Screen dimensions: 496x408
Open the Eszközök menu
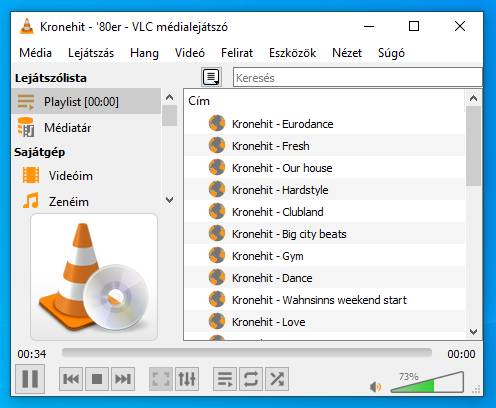pyautogui.click(x=292, y=53)
